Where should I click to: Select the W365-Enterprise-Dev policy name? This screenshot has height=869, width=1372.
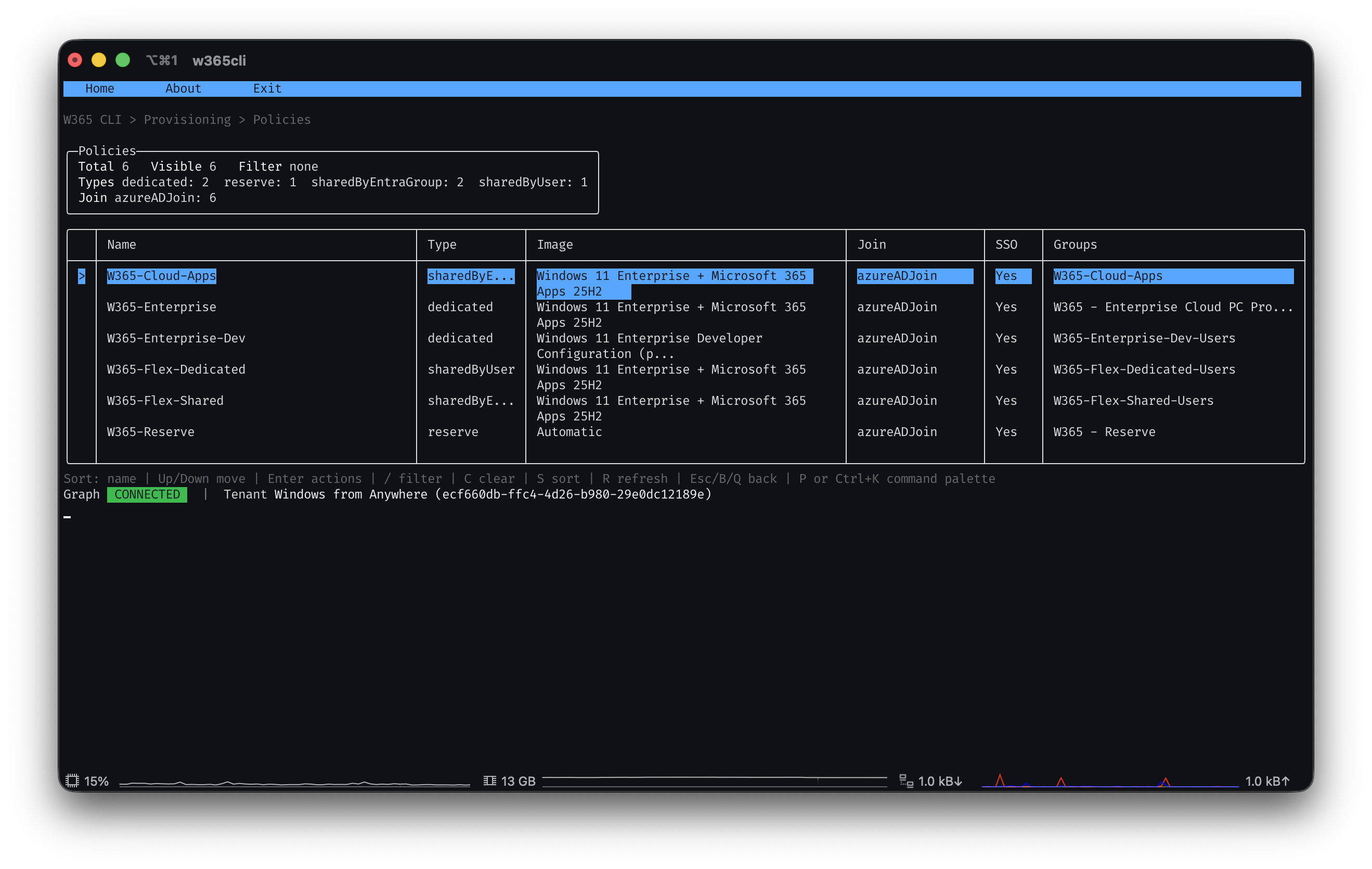[176, 338]
